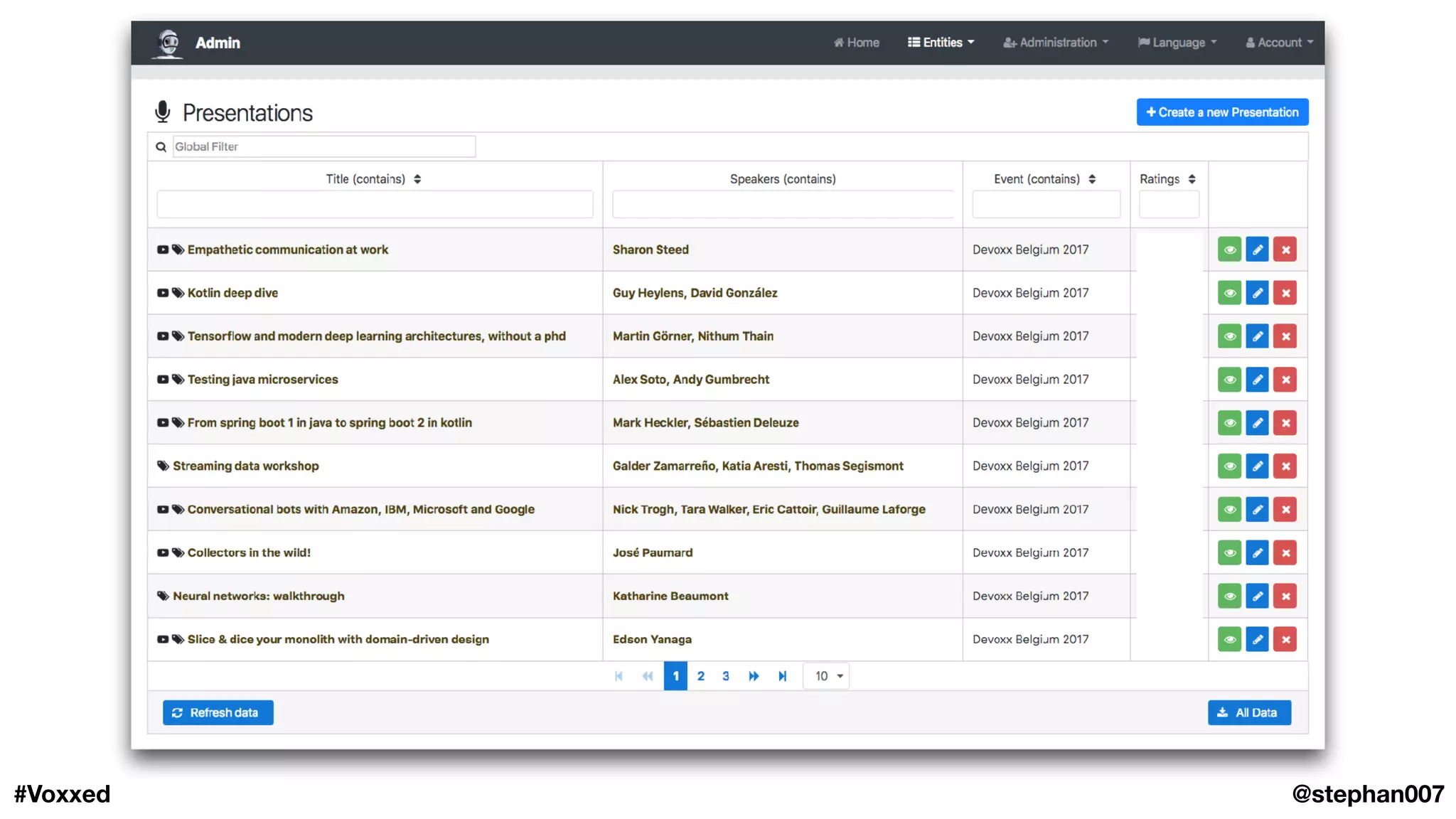Click tag icon beside Neural networks: walkthrough

coord(163,596)
